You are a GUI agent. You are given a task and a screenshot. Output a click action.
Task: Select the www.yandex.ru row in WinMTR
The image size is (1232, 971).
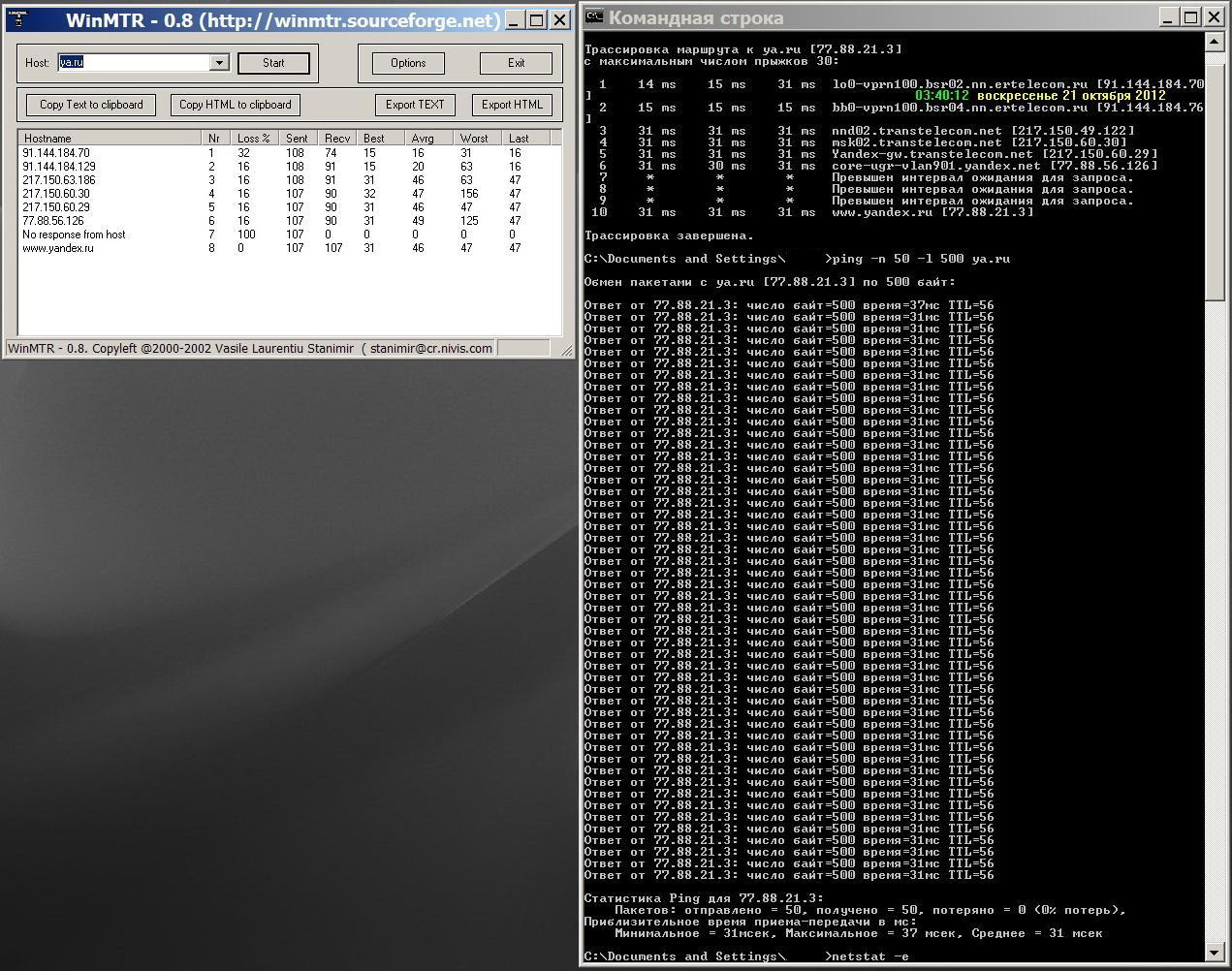289,248
